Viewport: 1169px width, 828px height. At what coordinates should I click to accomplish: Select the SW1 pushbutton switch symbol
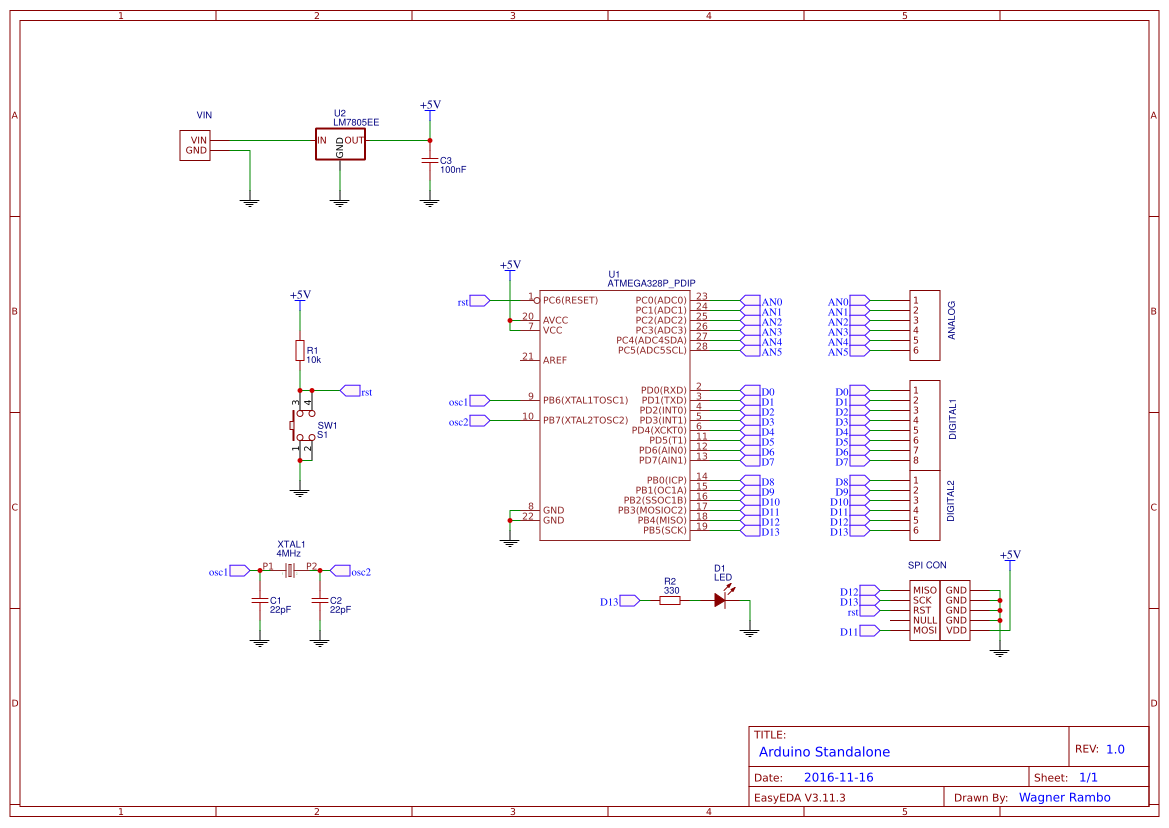[x=302, y=426]
